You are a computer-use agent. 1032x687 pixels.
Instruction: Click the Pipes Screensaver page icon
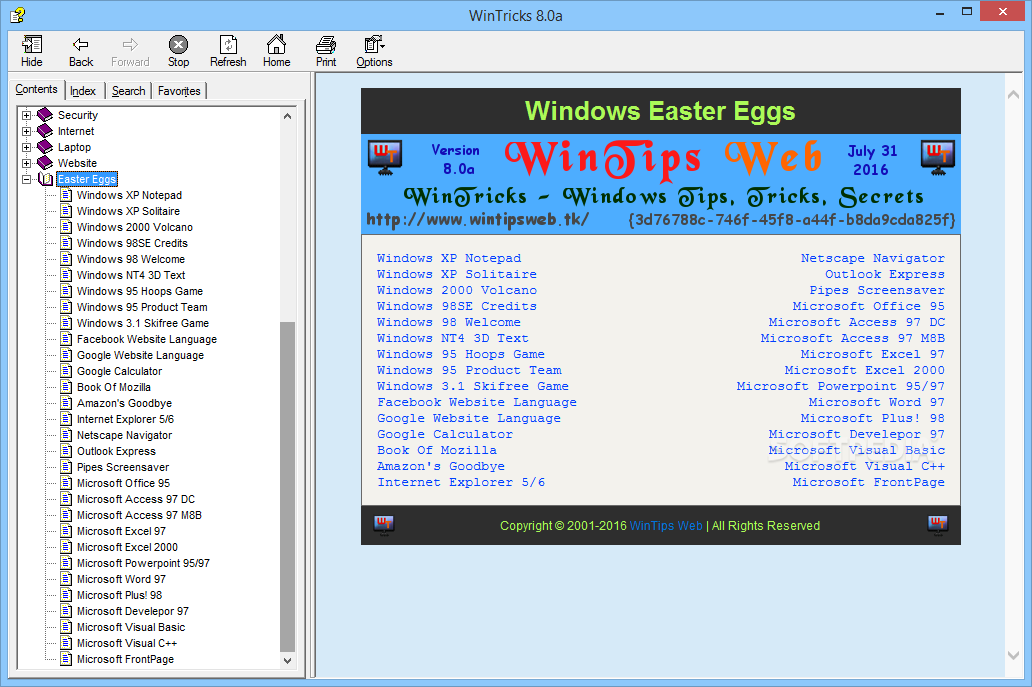[66, 467]
